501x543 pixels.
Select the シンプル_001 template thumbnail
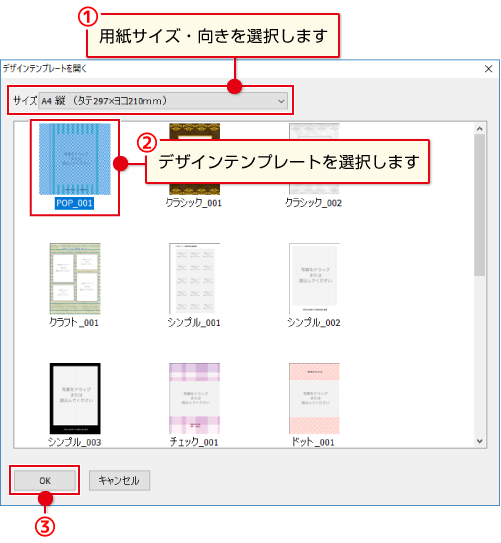click(x=195, y=278)
